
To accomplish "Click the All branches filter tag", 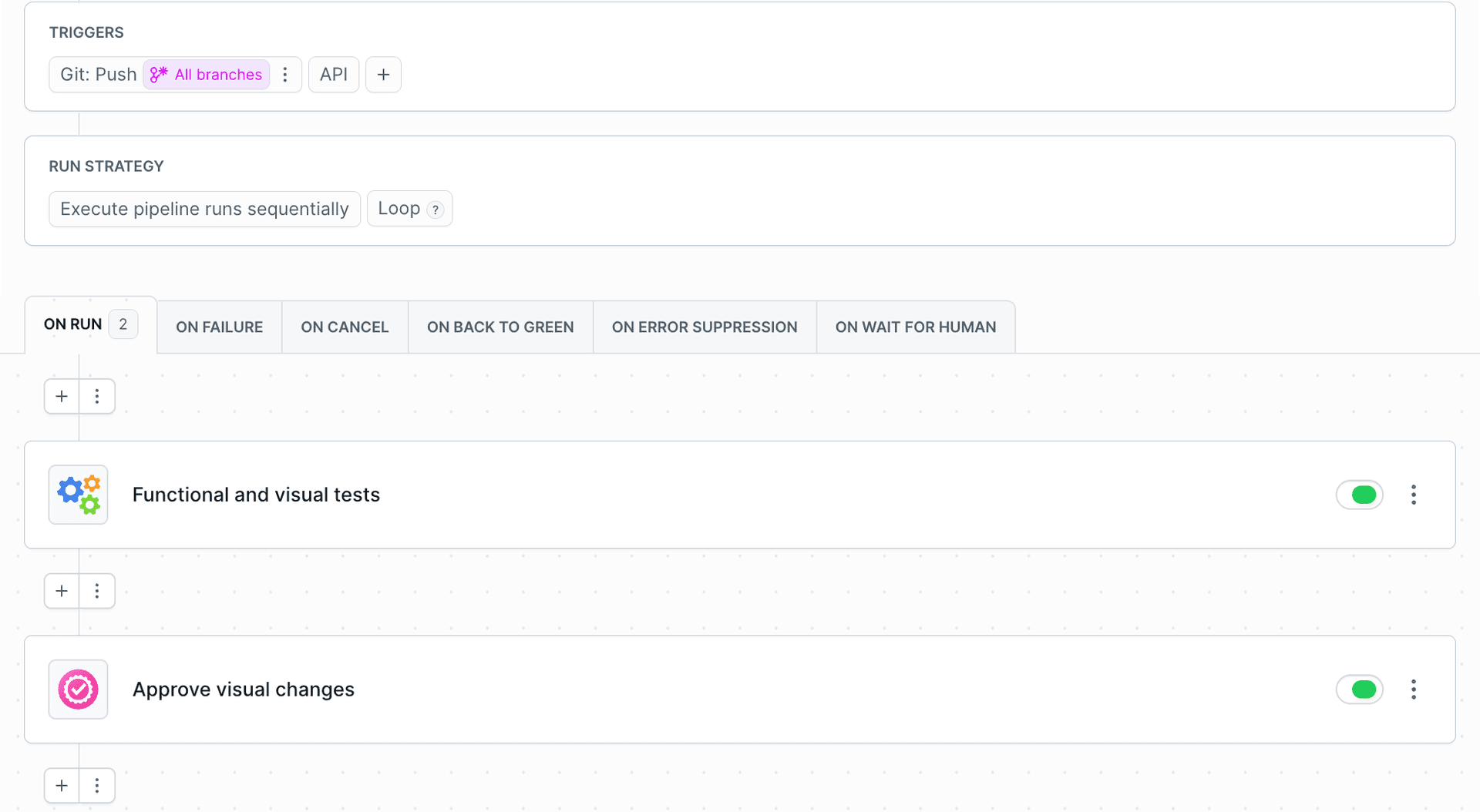I will (x=207, y=75).
